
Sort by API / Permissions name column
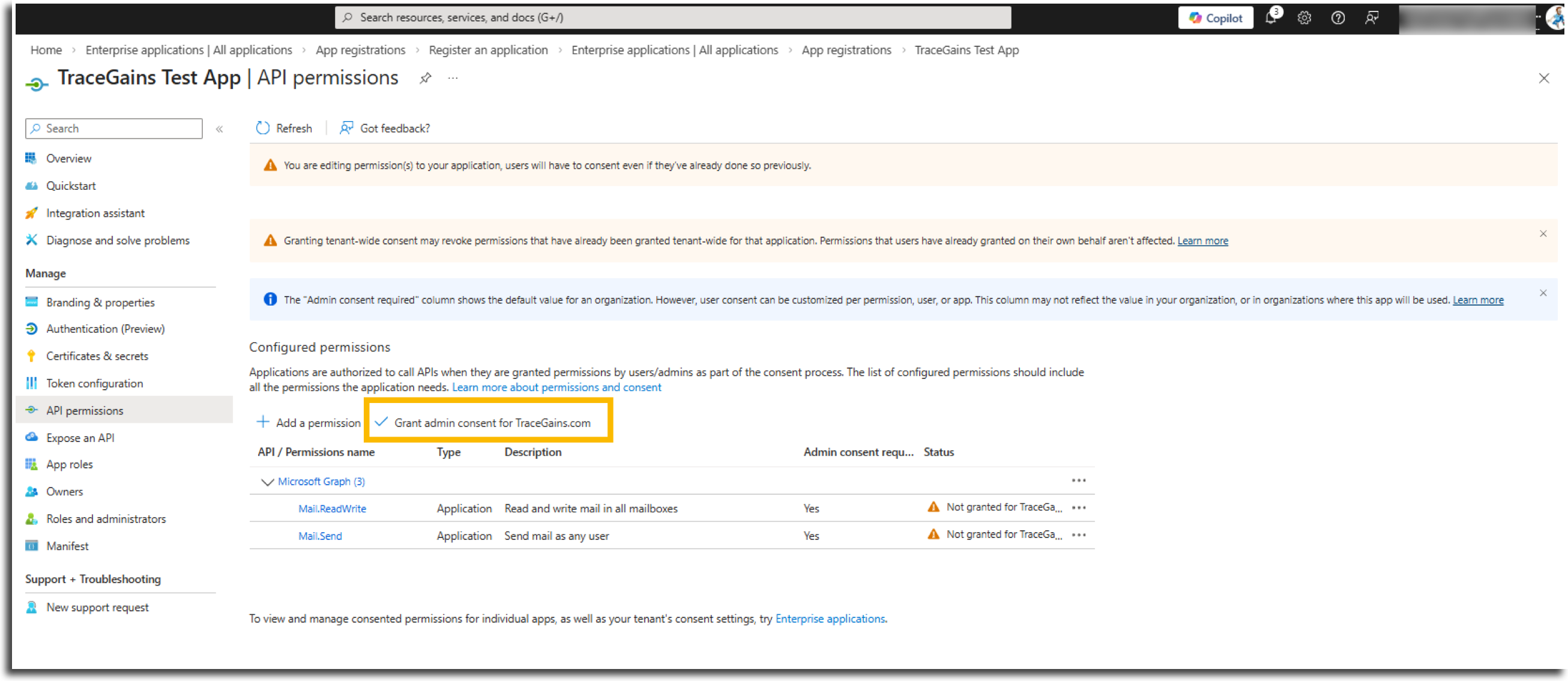pyautogui.click(x=316, y=453)
